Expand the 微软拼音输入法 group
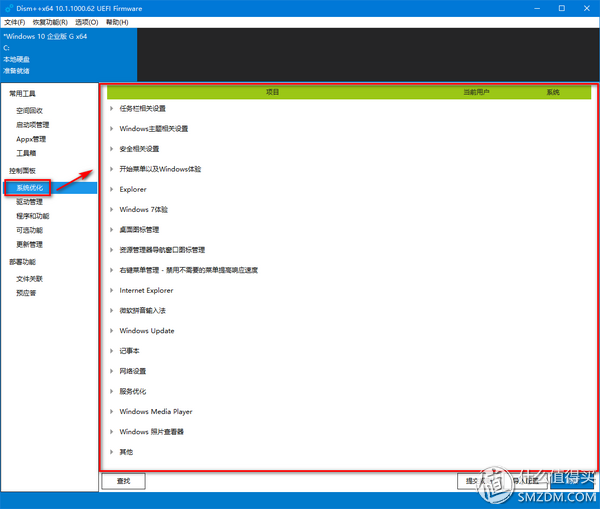Viewport: 600px width, 509px height. coord(111,310)
